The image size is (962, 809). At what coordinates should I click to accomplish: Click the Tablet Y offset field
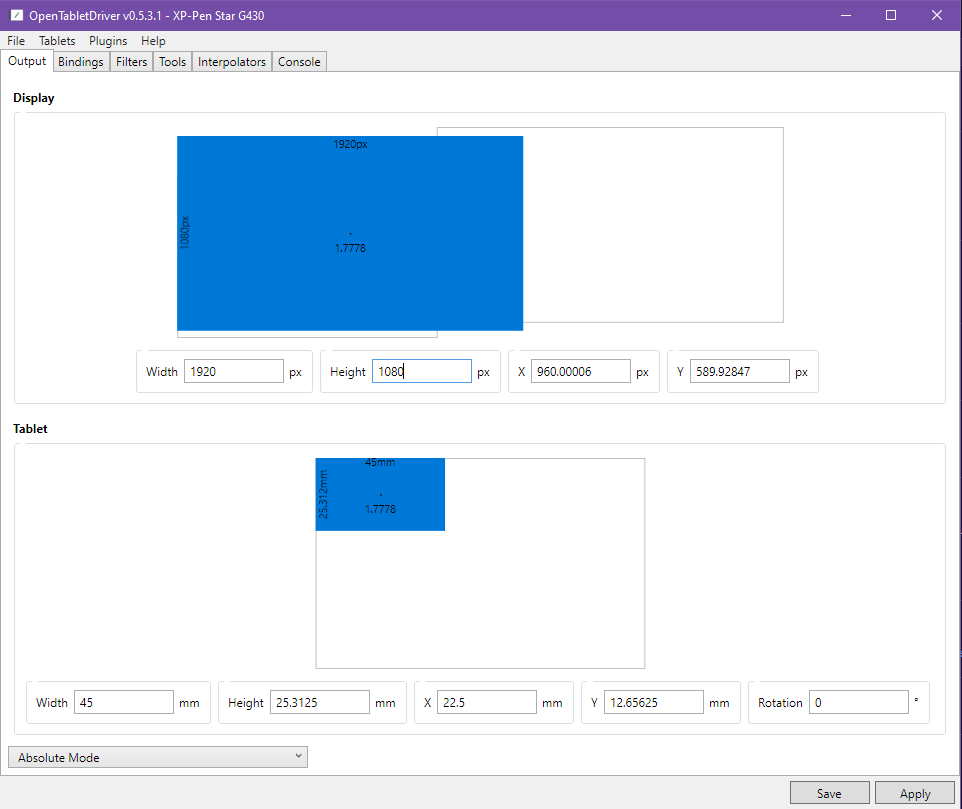pos(653,702)
